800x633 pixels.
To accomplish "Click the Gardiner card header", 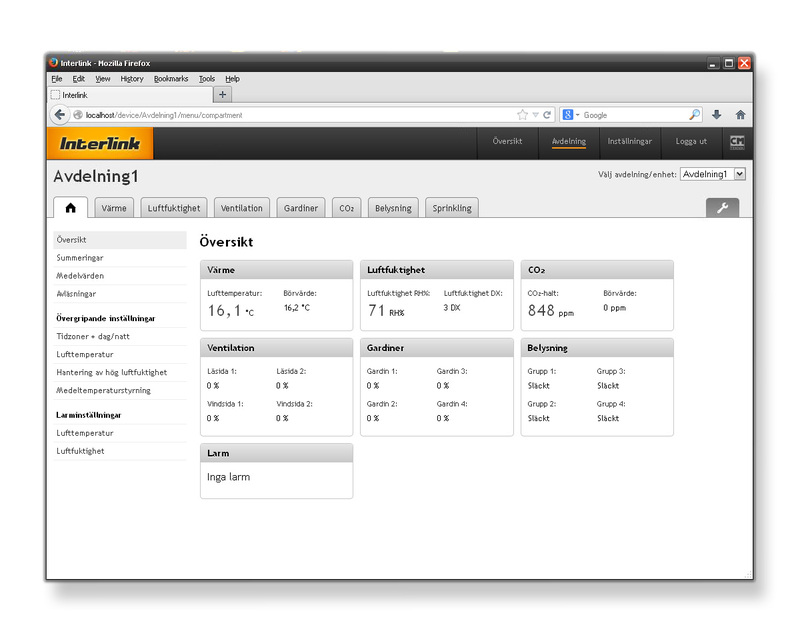I will 437,348.
